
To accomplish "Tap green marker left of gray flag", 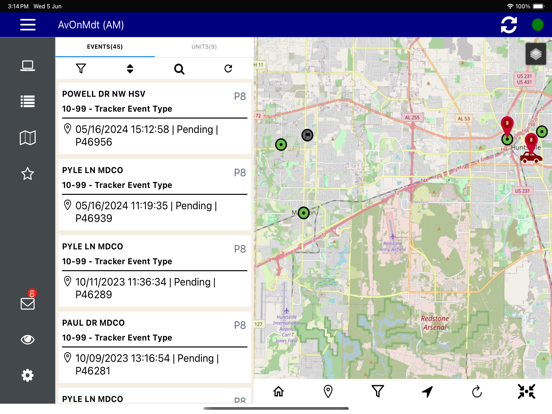I will (281, 144).
